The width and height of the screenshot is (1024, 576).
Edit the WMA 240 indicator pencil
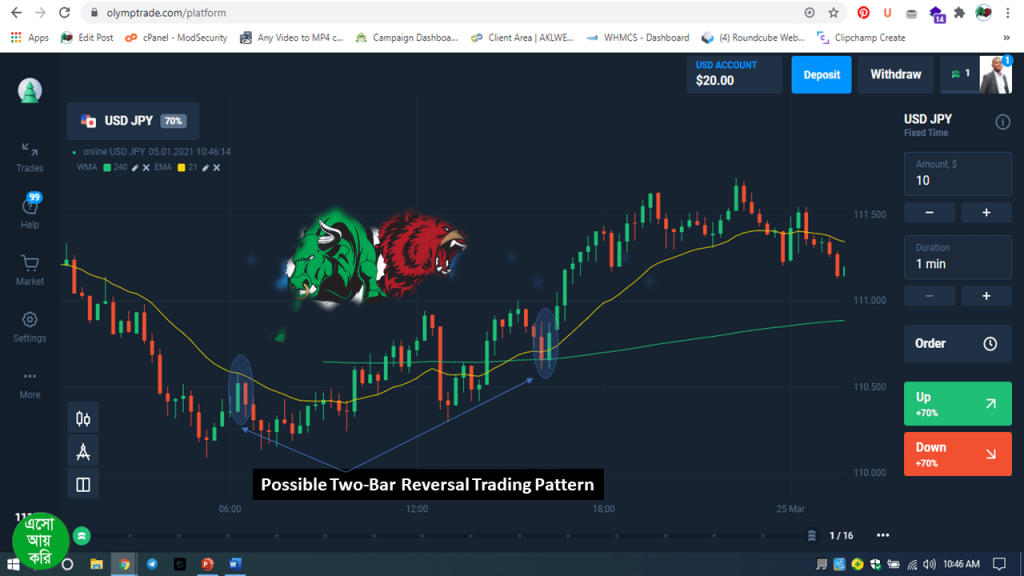coord(135,167)
